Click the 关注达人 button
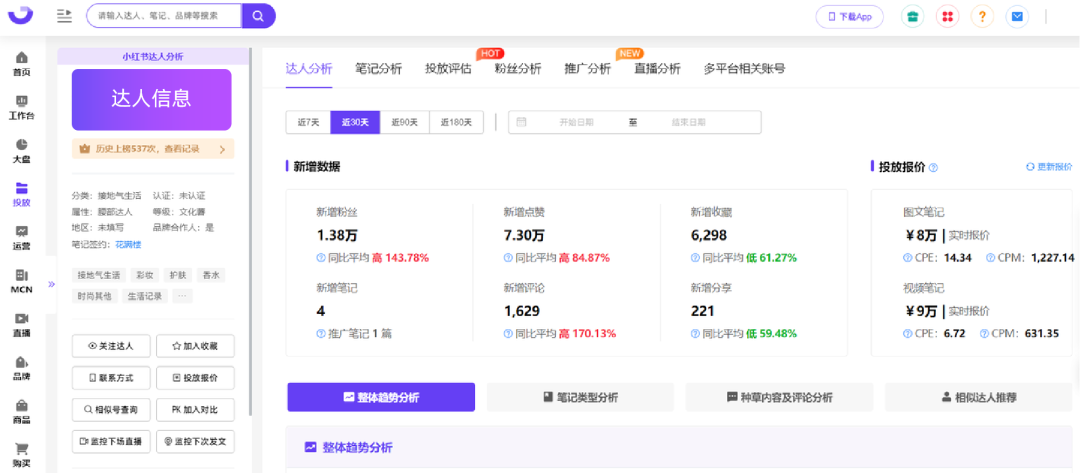 [111, 346]
